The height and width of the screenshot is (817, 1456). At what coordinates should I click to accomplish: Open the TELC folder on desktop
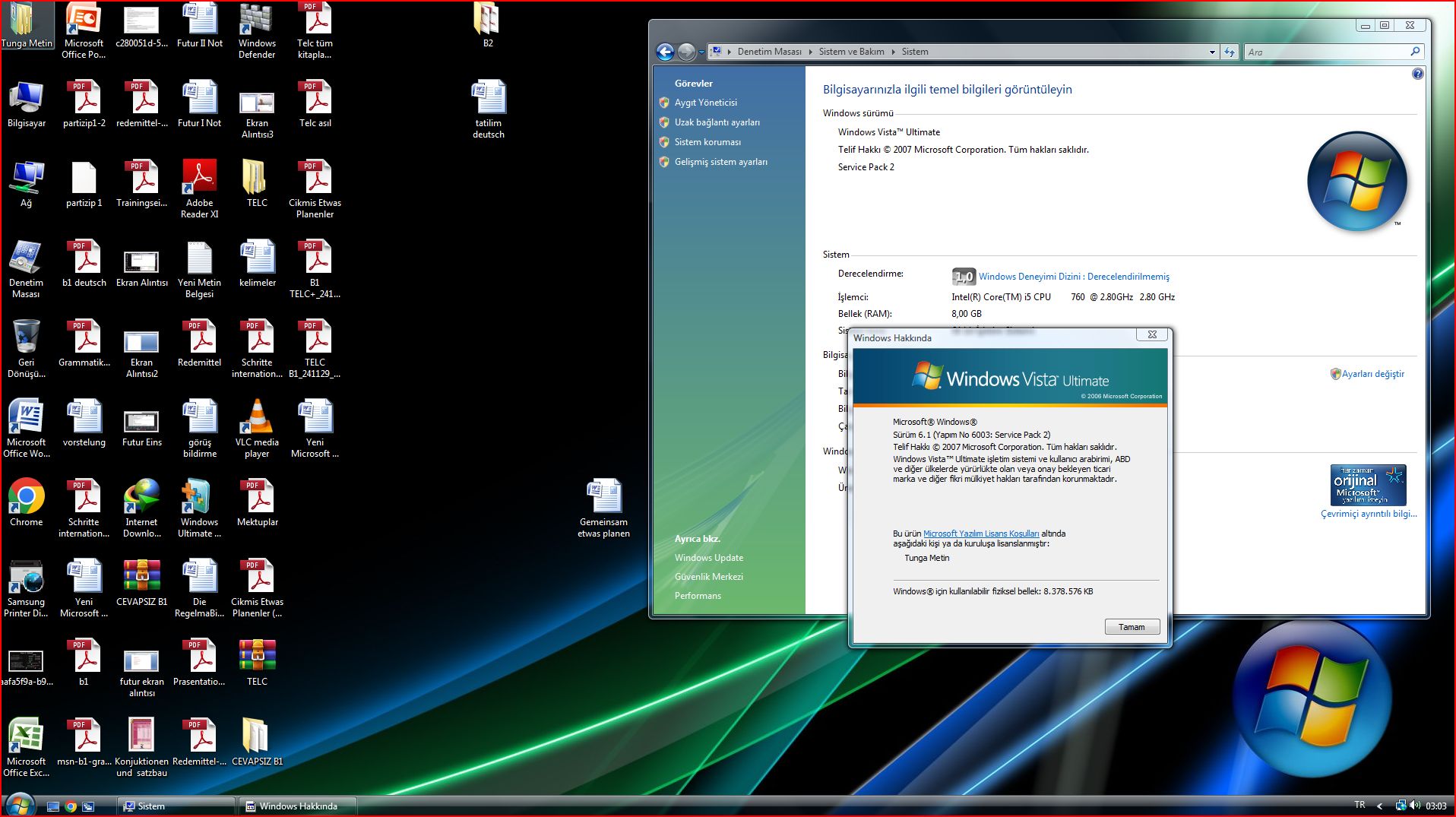257,184
